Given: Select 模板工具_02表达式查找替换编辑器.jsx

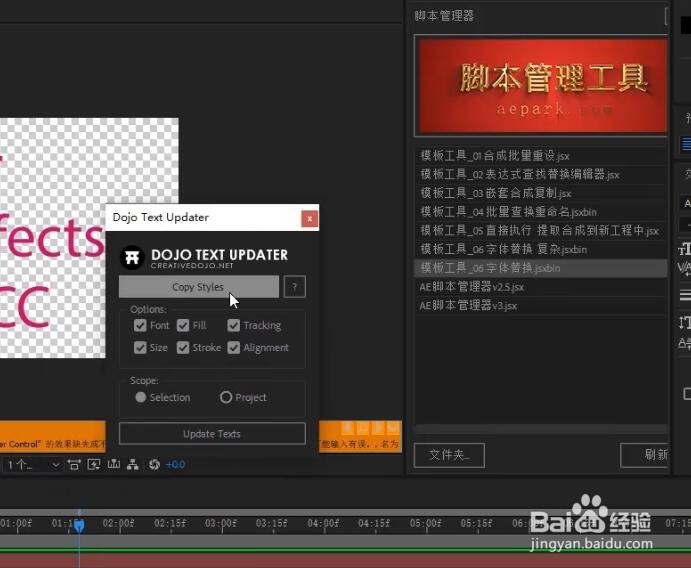Looking at the screenshot, I should coord(540,174).
